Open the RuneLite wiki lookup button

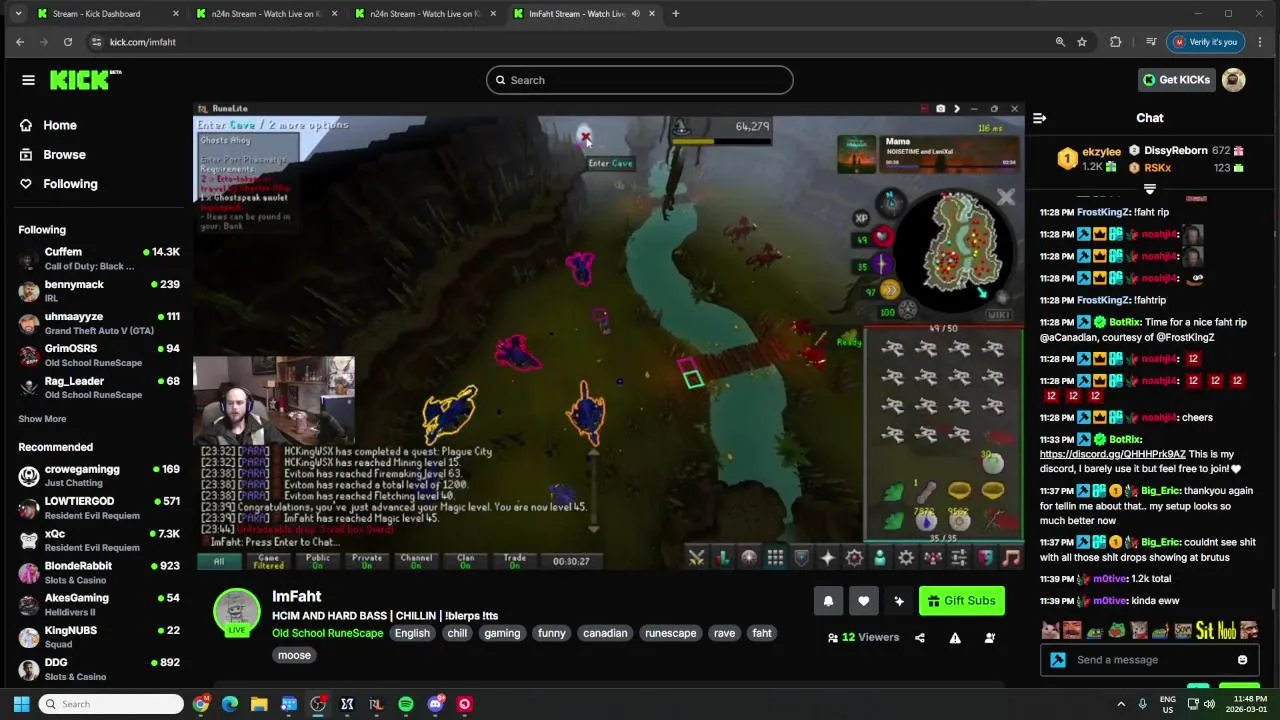coord(998,315)
